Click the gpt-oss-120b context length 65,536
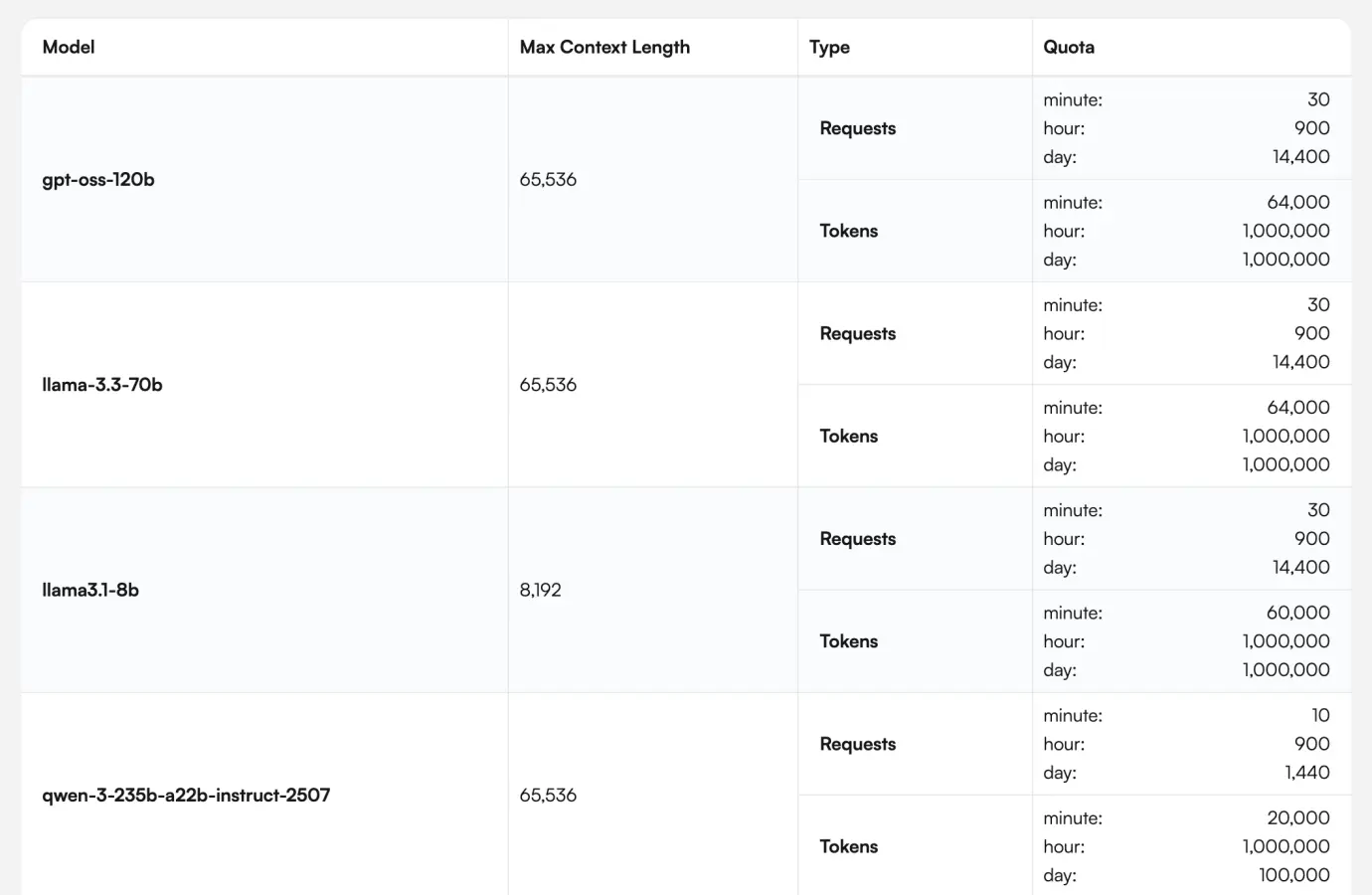The width and height of the screenshot is (1372, 895). pyautogui.click(x=548, y=179)
